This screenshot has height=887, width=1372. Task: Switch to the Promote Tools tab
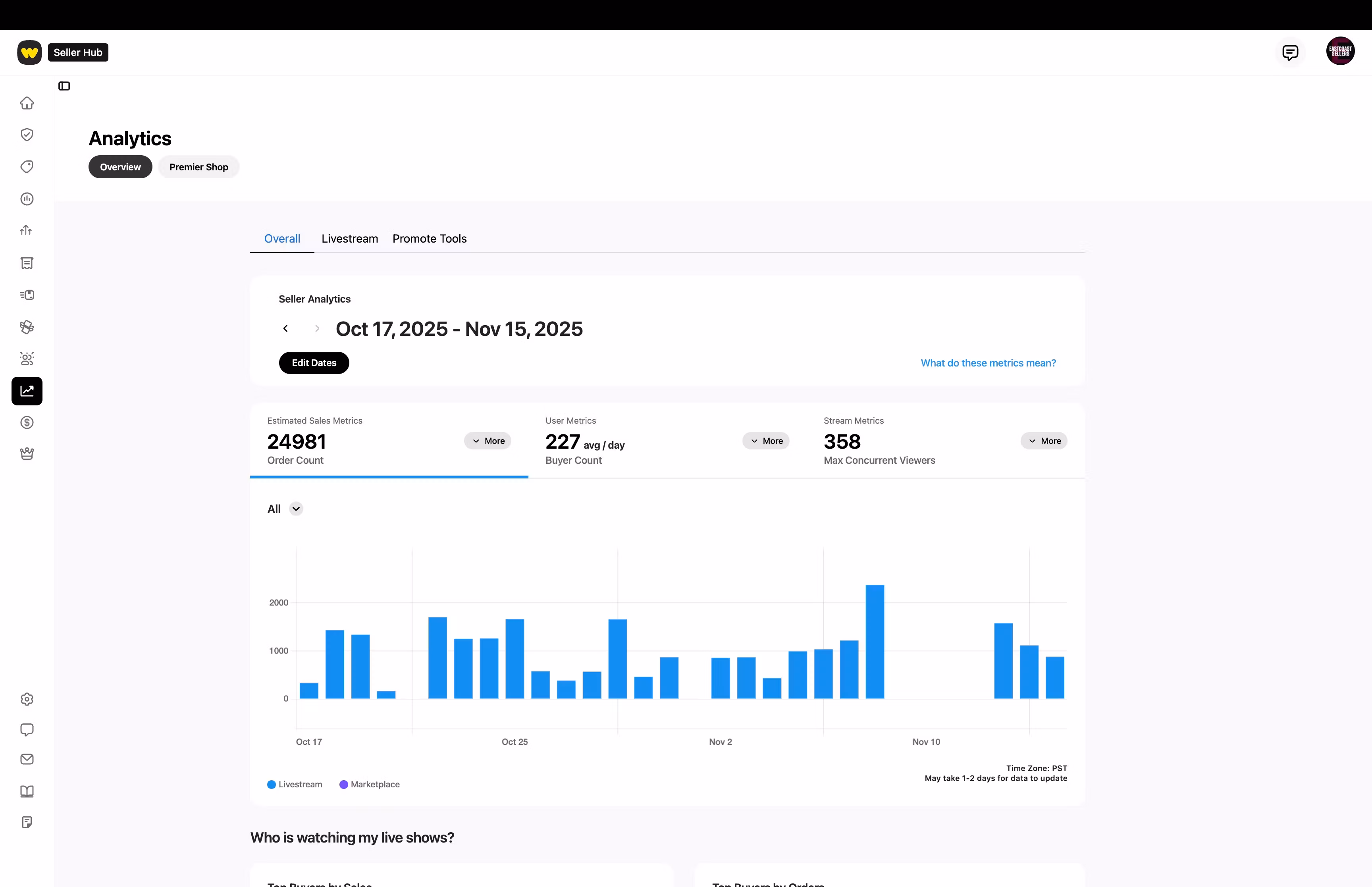[x=430, y=239]
